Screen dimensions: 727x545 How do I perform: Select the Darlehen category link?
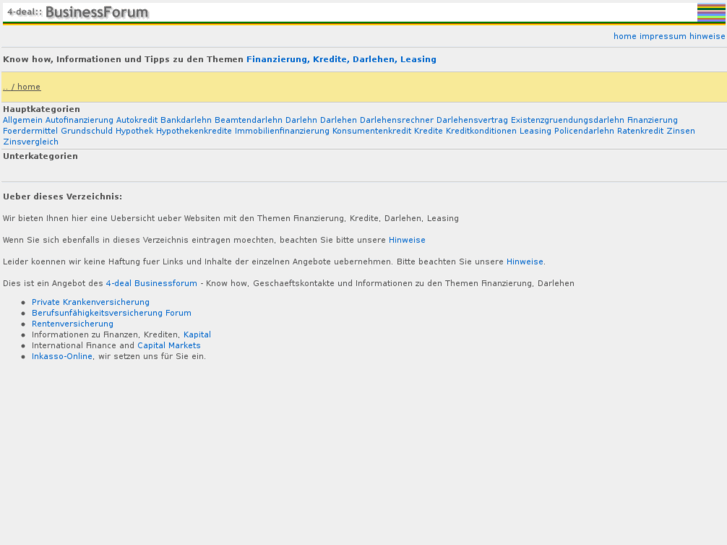pyautogui.click(x=338, y=120)
